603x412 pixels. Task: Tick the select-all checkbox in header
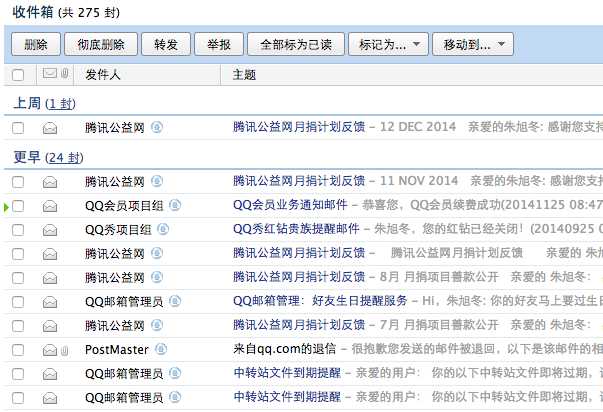(18, 75)
